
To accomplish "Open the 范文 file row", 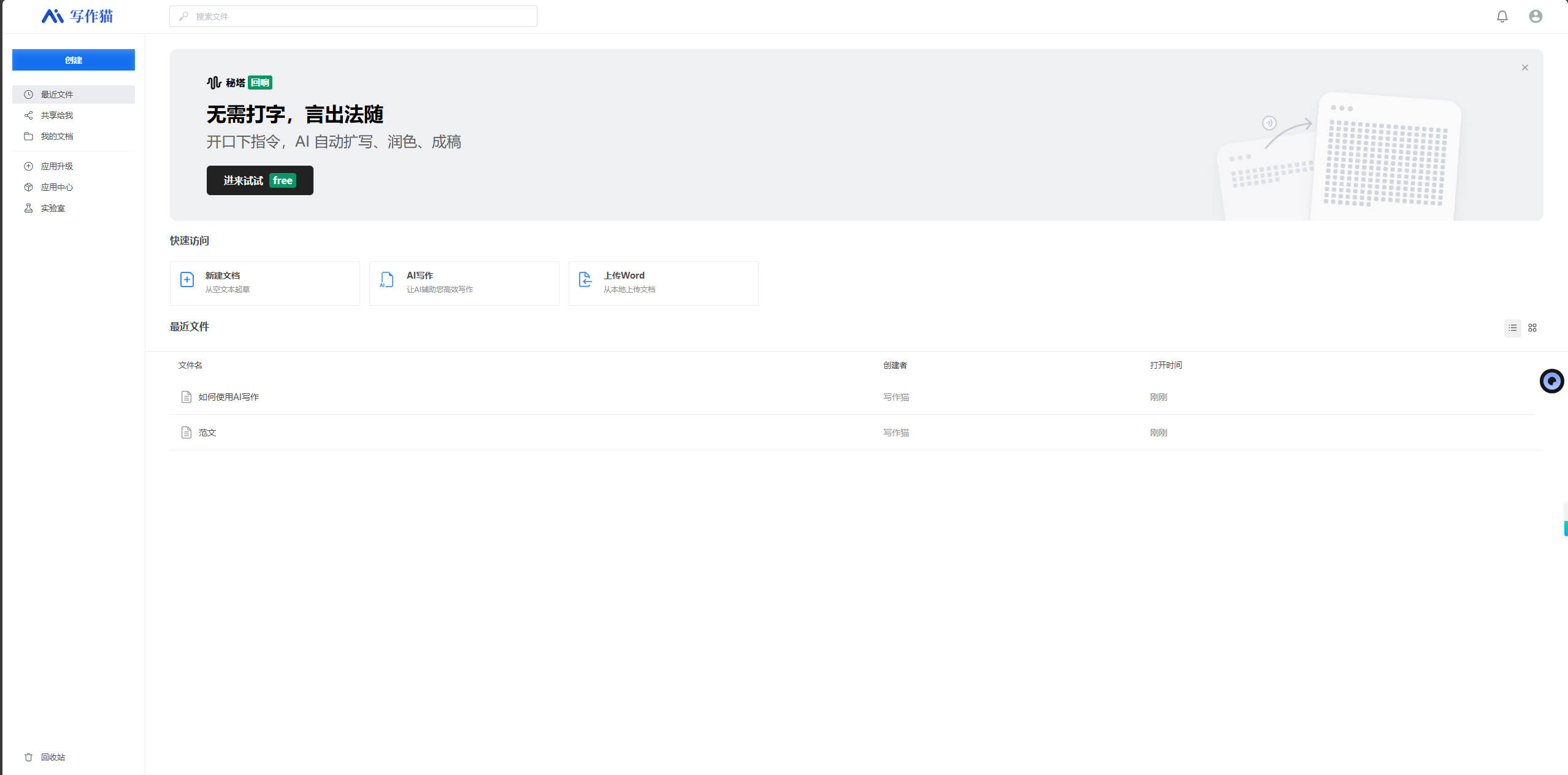I will tap(207, 433).
